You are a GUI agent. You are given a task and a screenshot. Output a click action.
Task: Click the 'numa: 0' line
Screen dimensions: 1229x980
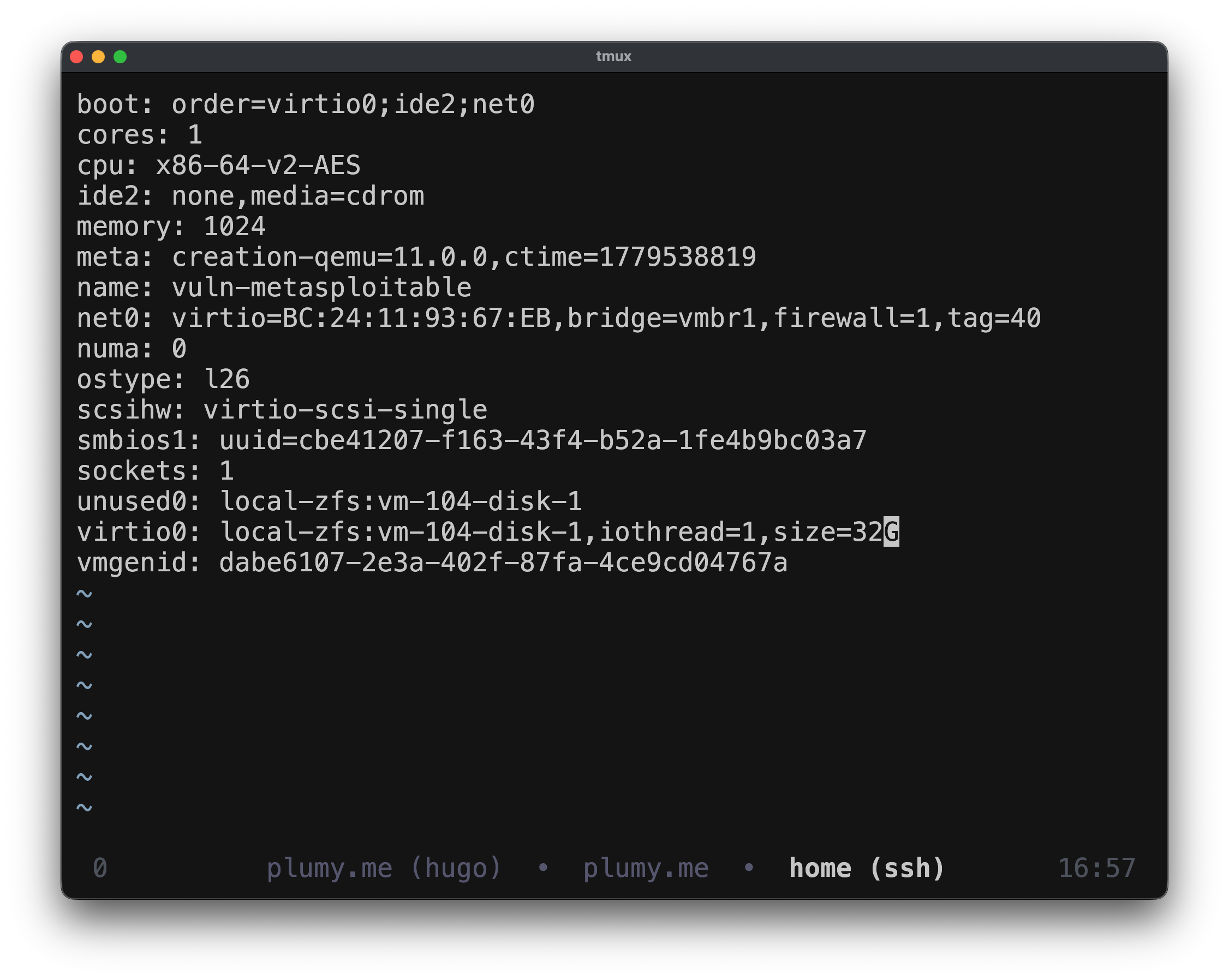(132, 349)
